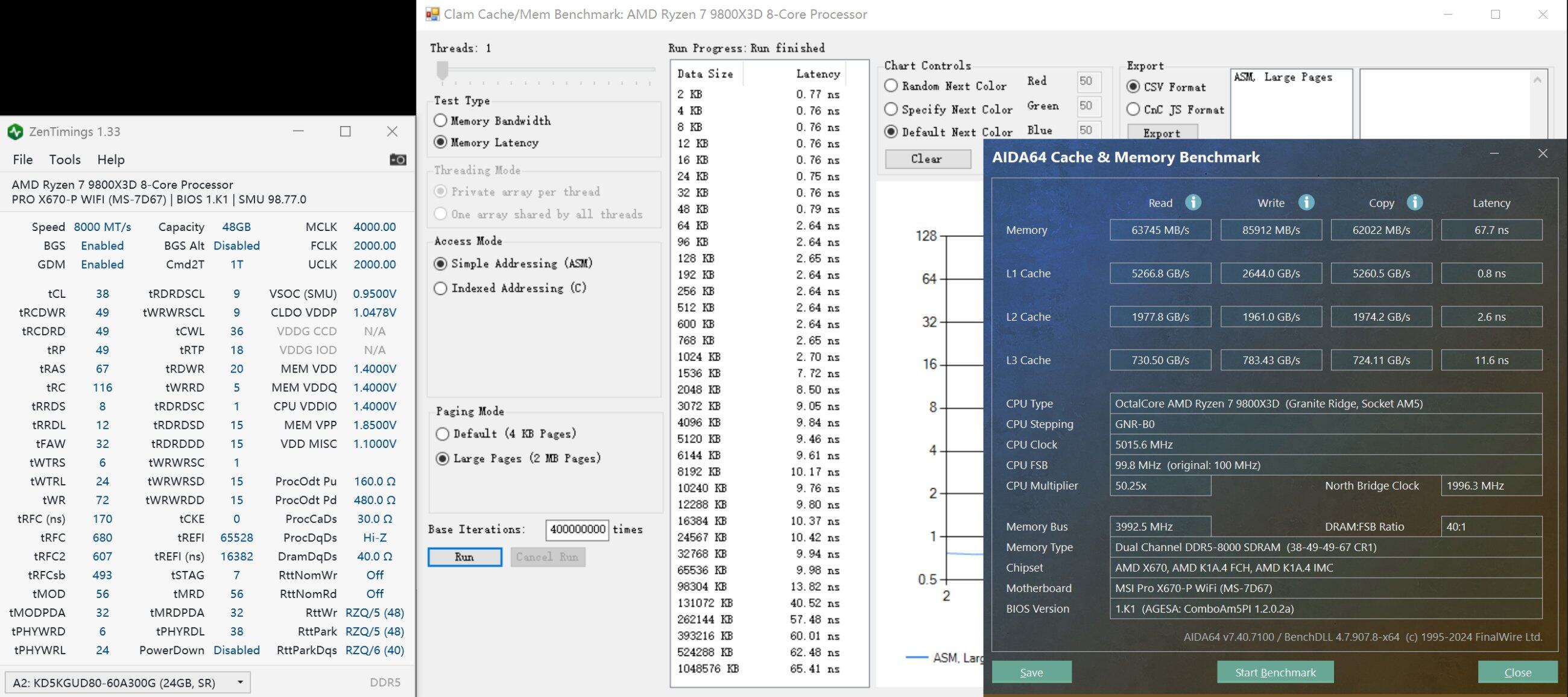Click the Memory Read 63745 MB/s value
This screenshot has width=1568, height=697.
coord(1160,230)
